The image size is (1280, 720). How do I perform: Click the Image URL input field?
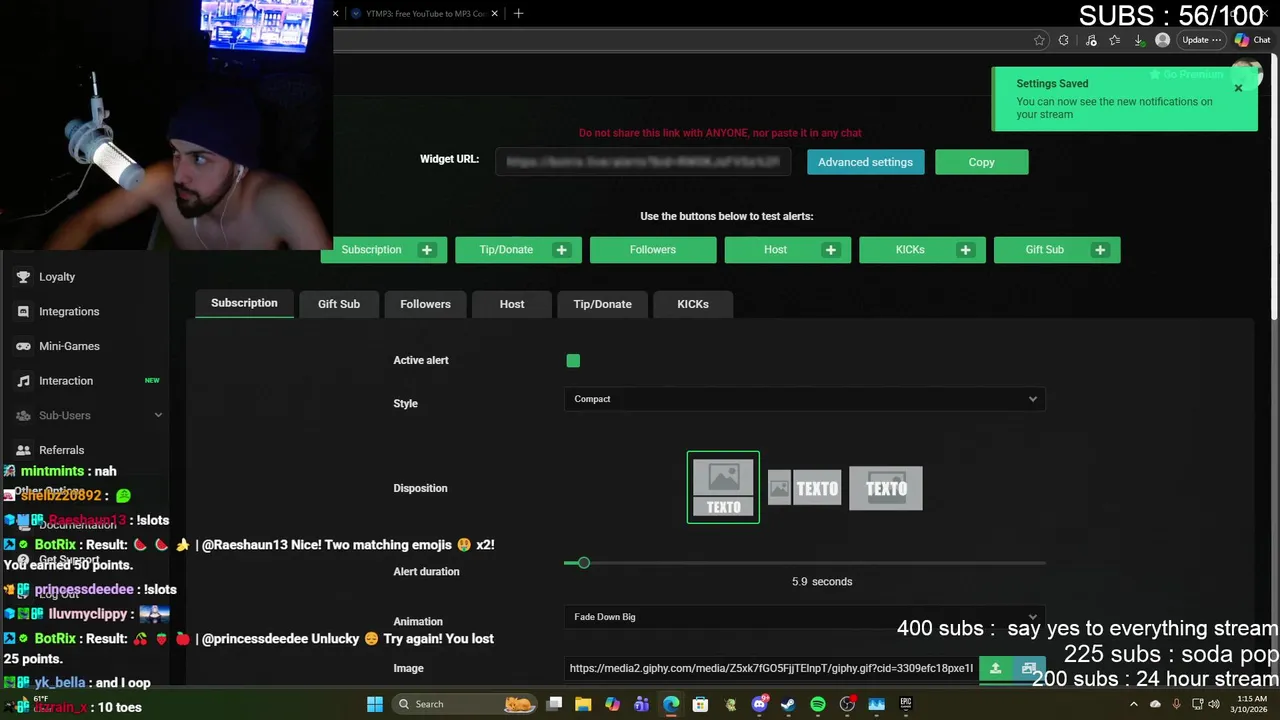[771, 668]
